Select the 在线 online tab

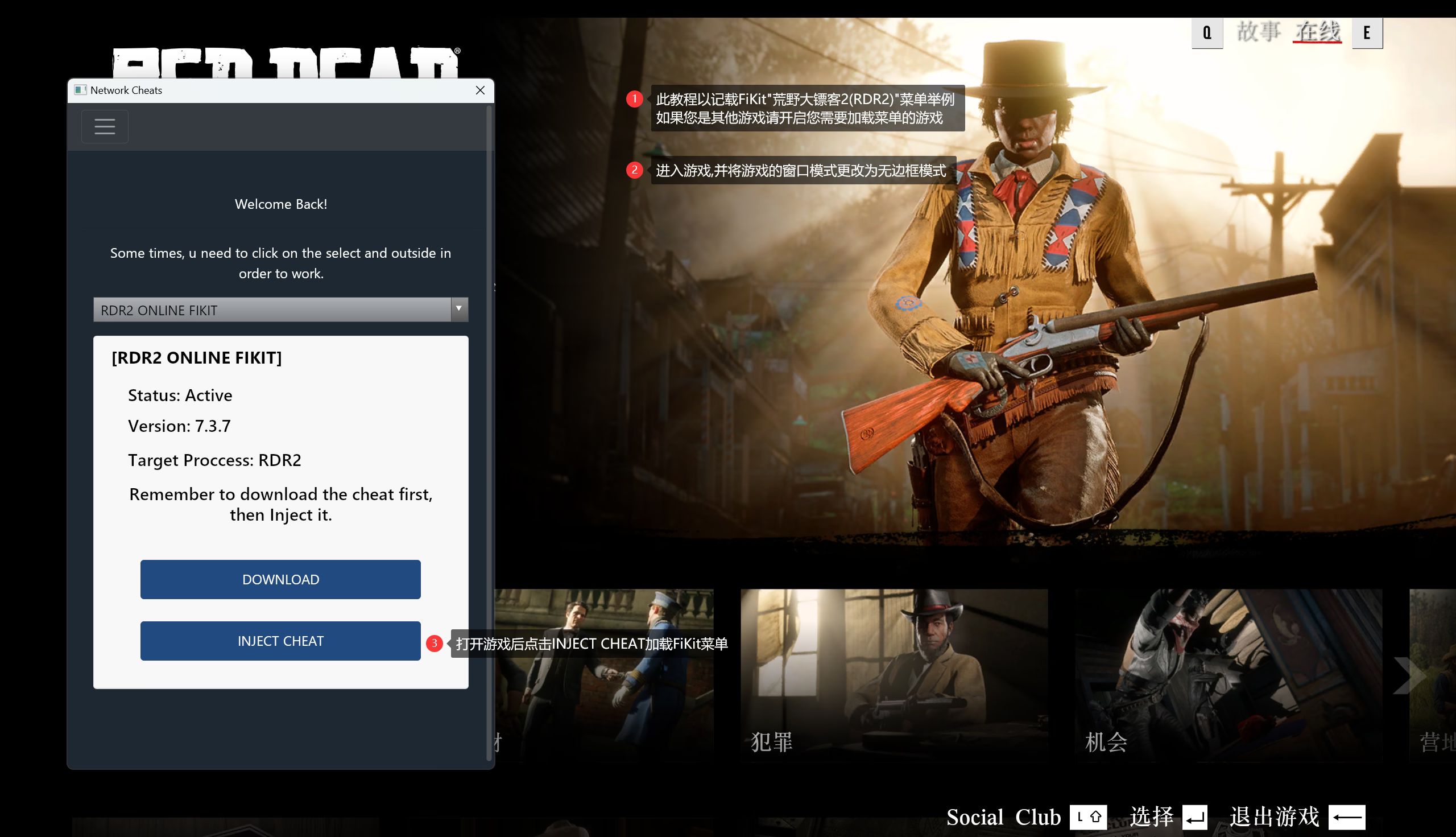[x=1317, y=32]
